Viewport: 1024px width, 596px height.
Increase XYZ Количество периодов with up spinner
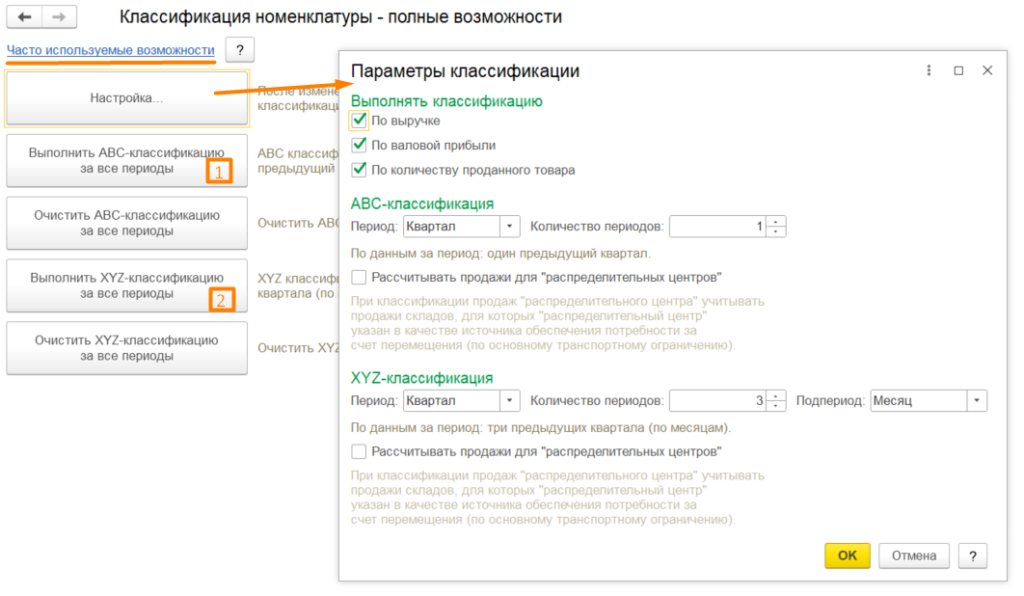(x=776, y=396)
